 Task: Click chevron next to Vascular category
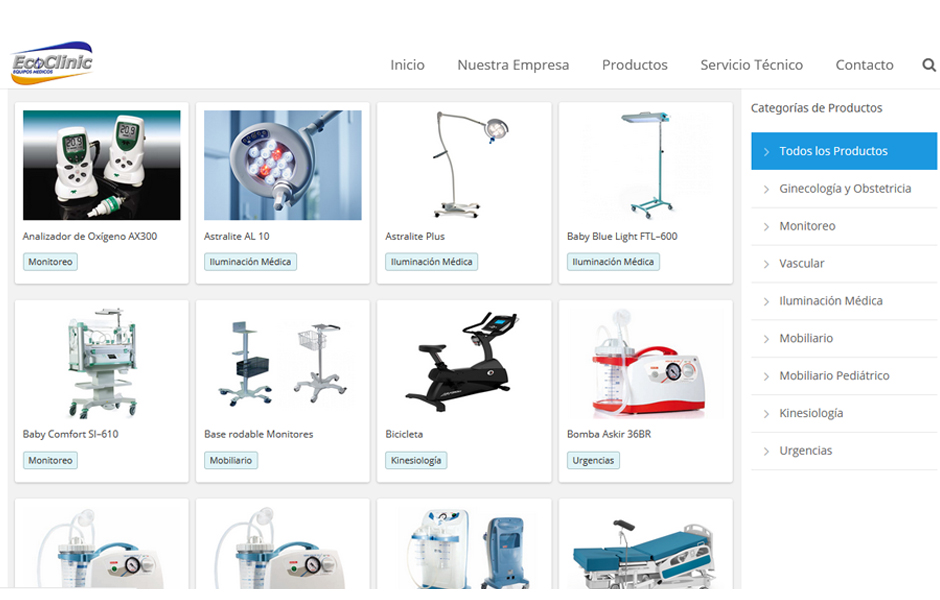766,264
